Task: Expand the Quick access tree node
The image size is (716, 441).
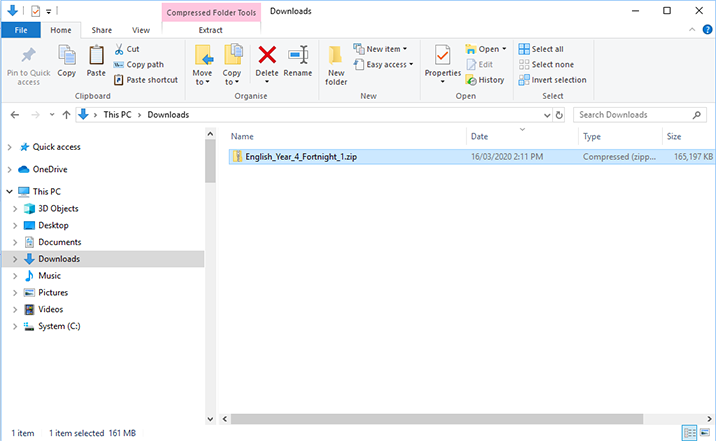Action: (10, 147)
